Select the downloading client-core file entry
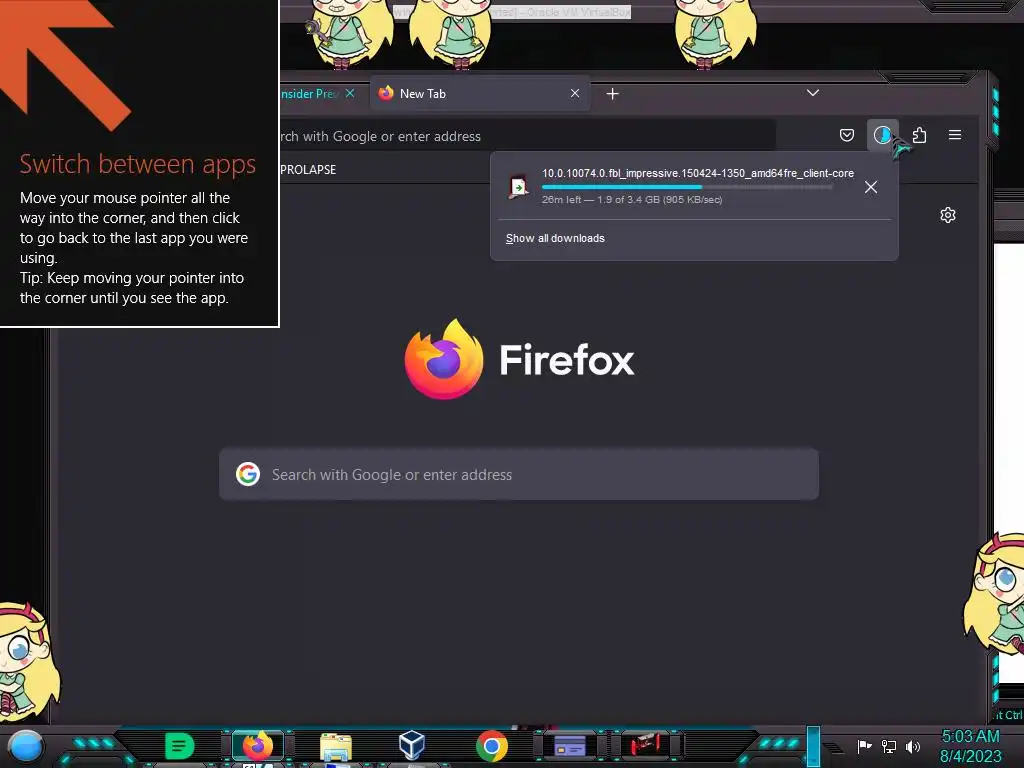The width and height of the screenshot is (1024, 768). [677, 187]
